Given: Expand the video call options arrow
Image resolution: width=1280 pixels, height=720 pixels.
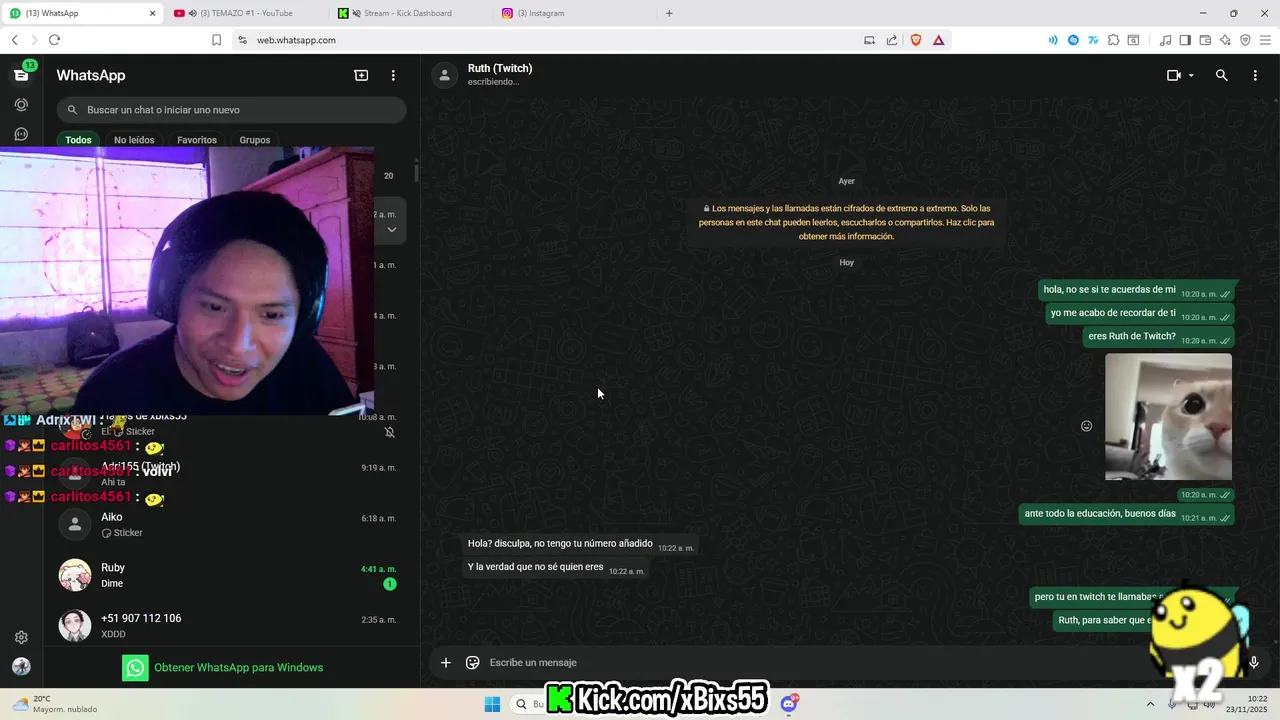Looking at the screenshot, I should (x=1191, y=76).
